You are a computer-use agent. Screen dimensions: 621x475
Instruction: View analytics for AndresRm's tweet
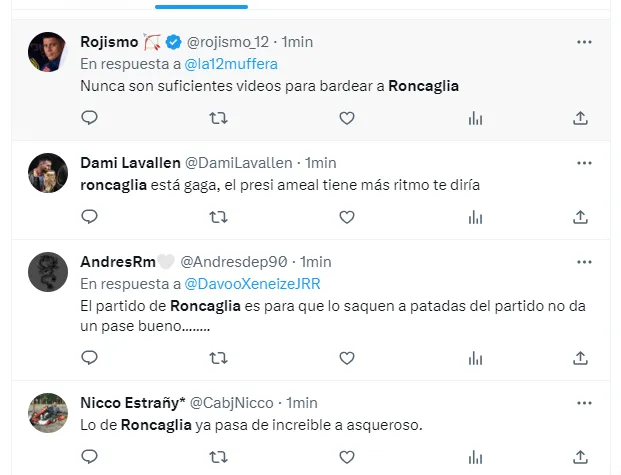pyautogui.click(x=475, y=356)
